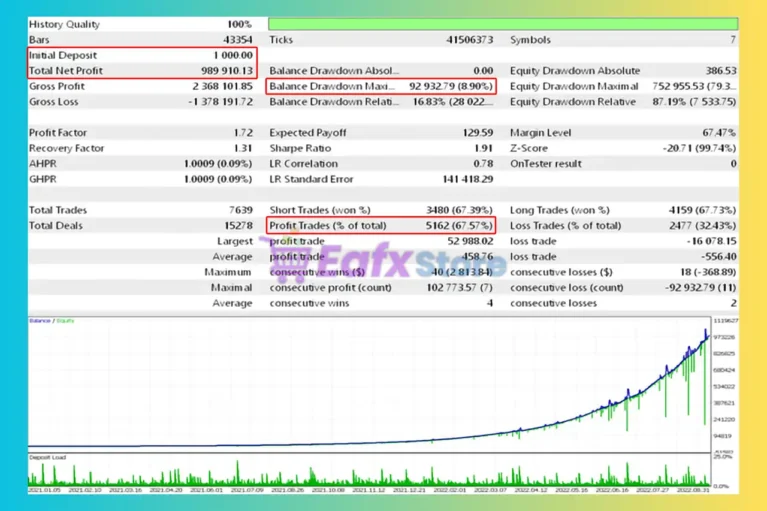
Task: Click the OnTester result label
Action: coord(546,163)
